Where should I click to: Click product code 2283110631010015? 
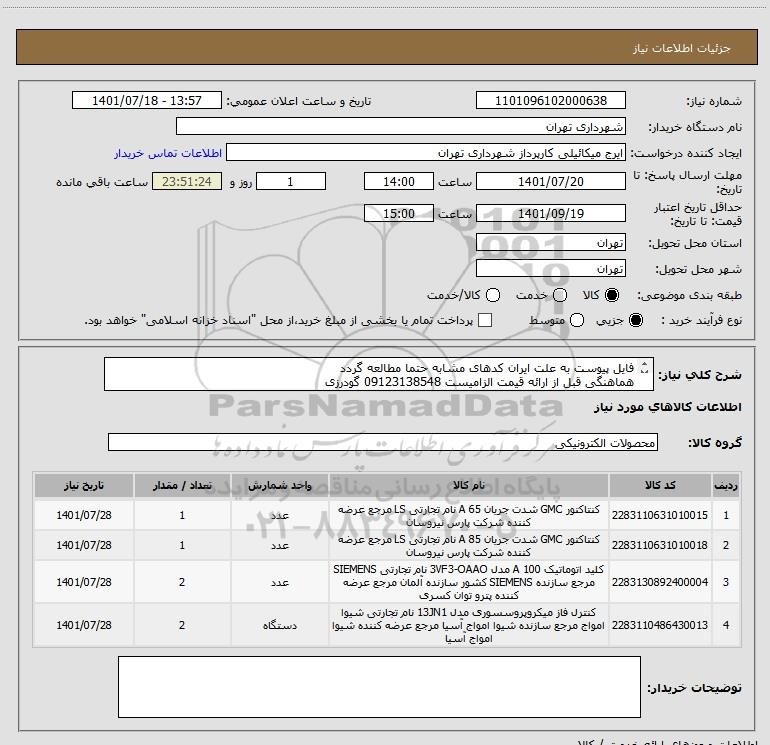click(x=660, y=515)
